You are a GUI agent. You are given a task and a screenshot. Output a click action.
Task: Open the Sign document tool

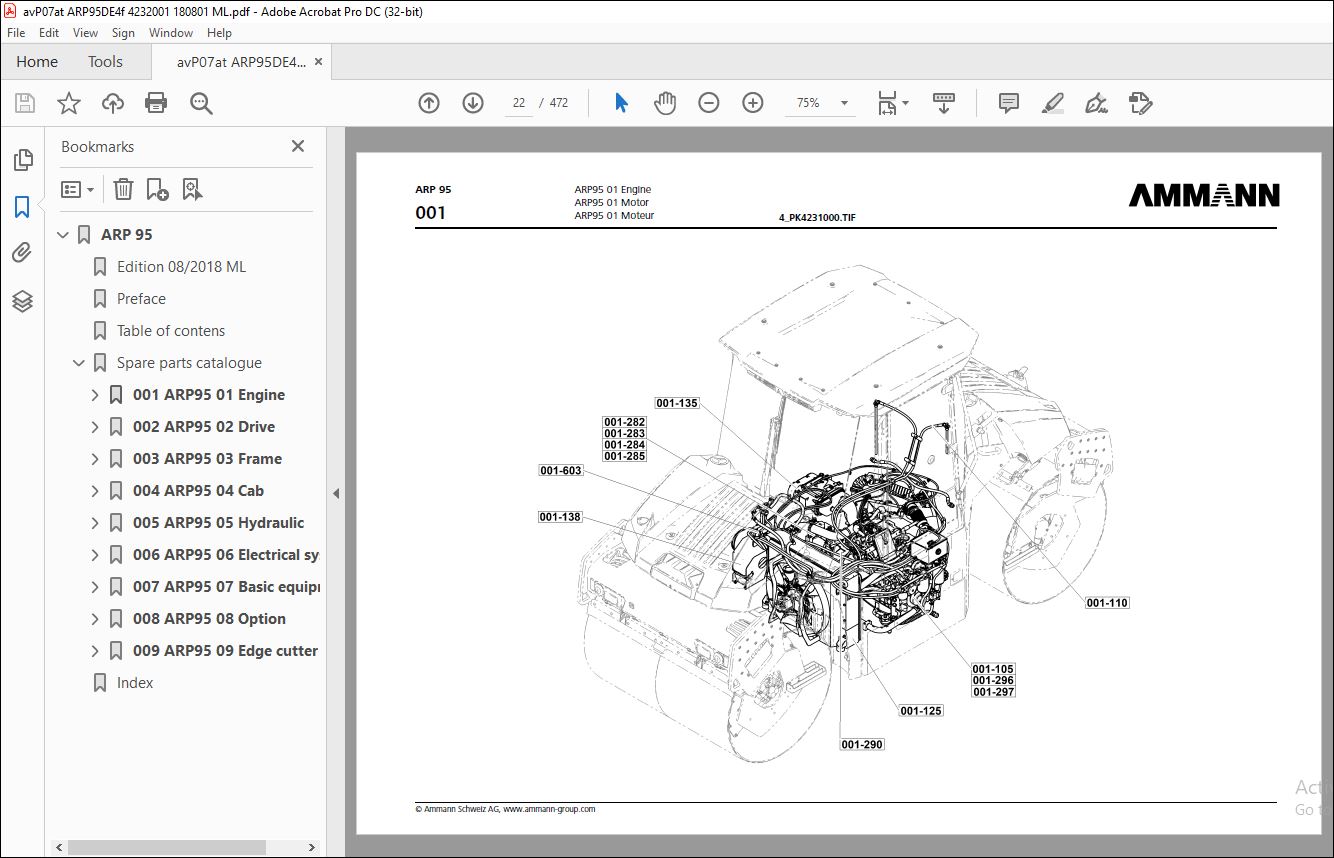1097,103
